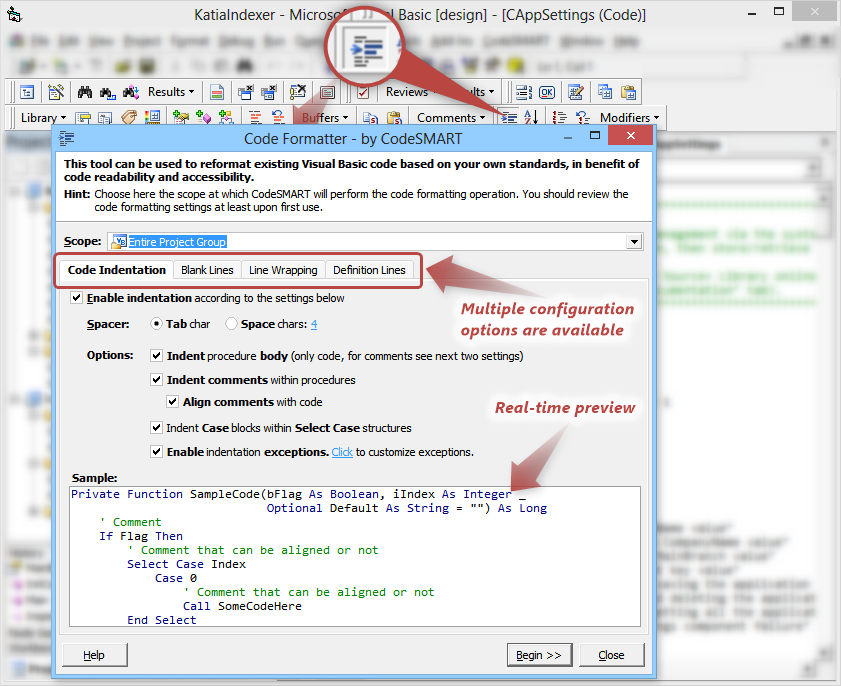The width and height of the screenshot is (841, 686).
Task: Click inside the Sample code preview box
Action: [355, 556]
